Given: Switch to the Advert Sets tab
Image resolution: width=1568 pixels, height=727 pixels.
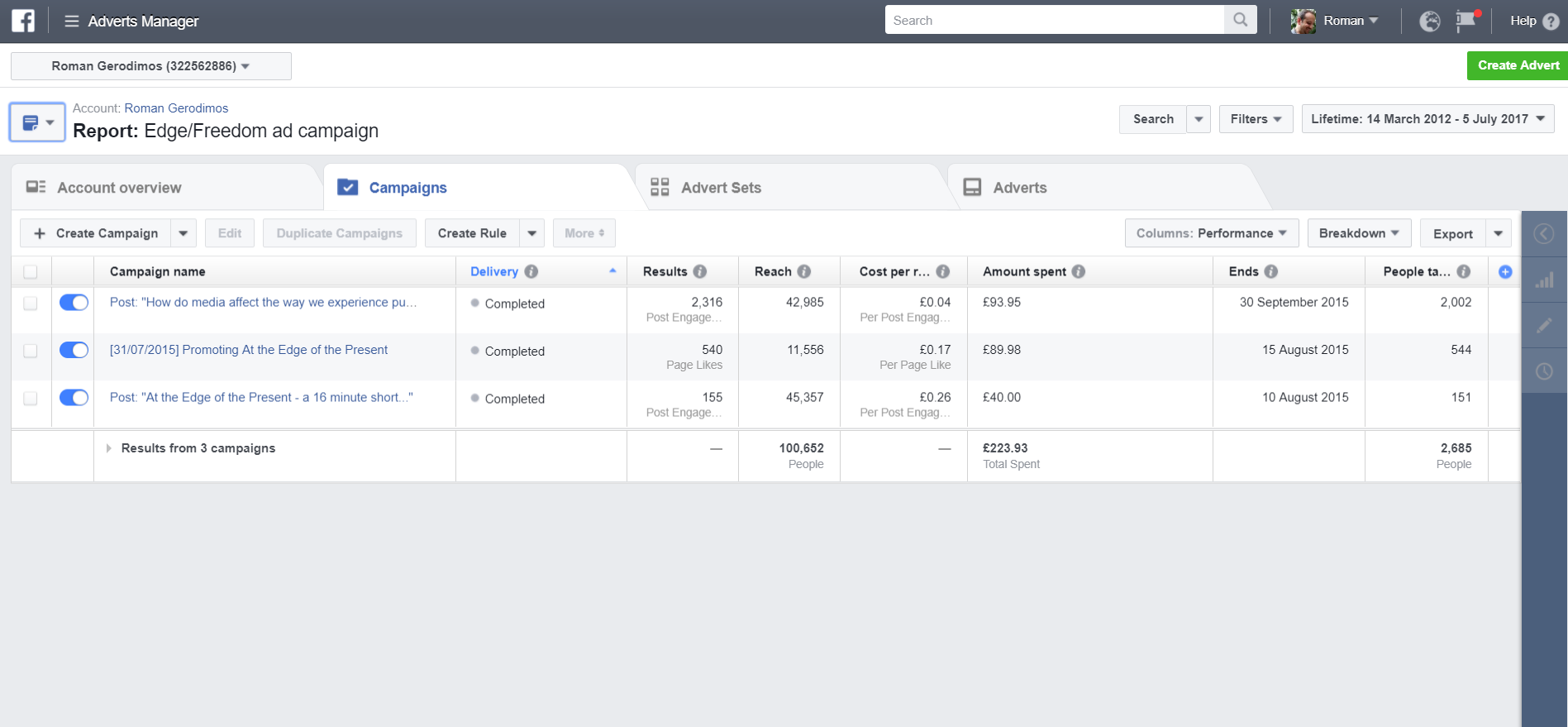Looking at the screenshot, I should pos(720,188).
